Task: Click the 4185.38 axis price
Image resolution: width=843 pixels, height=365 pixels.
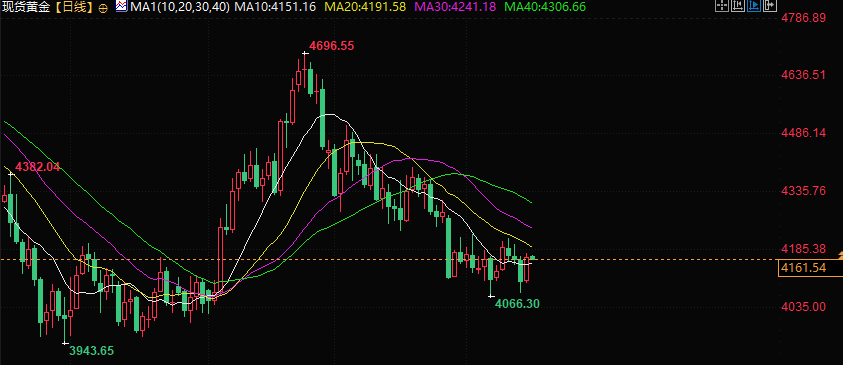Action: (803, 249)
